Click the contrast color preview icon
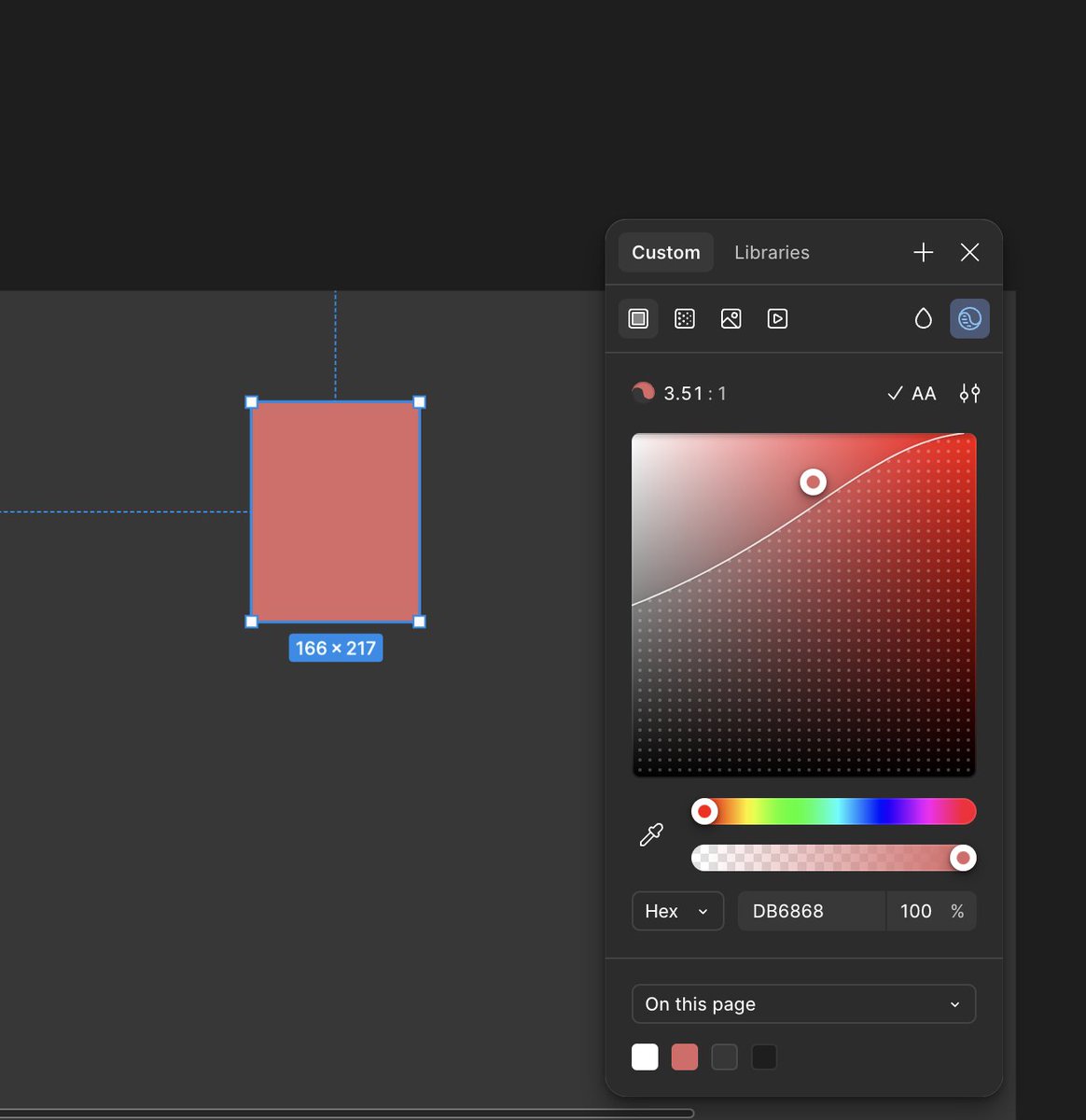1086x1120 pixels. [x=643, y=393]
